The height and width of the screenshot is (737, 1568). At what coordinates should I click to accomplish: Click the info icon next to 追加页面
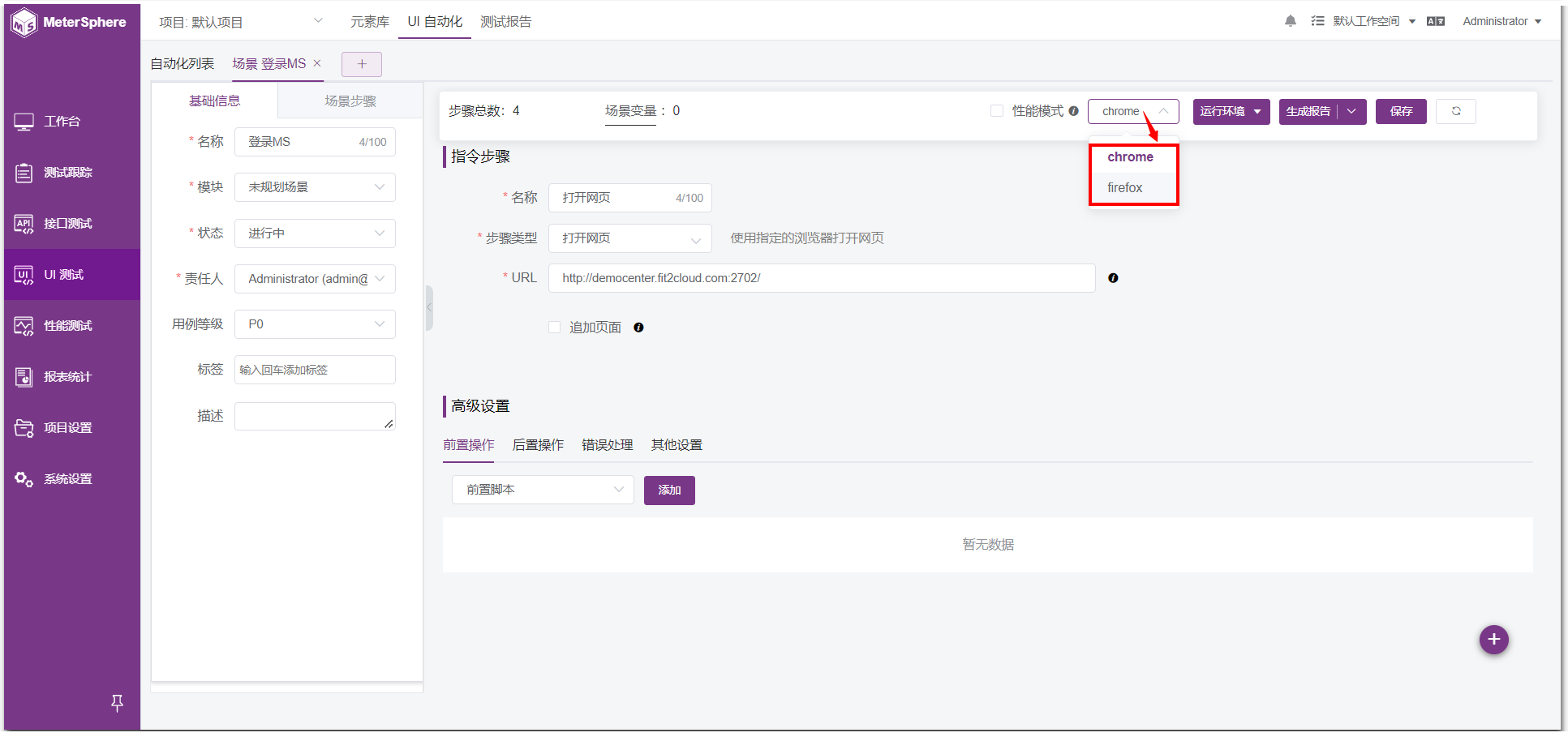[638, 328]
